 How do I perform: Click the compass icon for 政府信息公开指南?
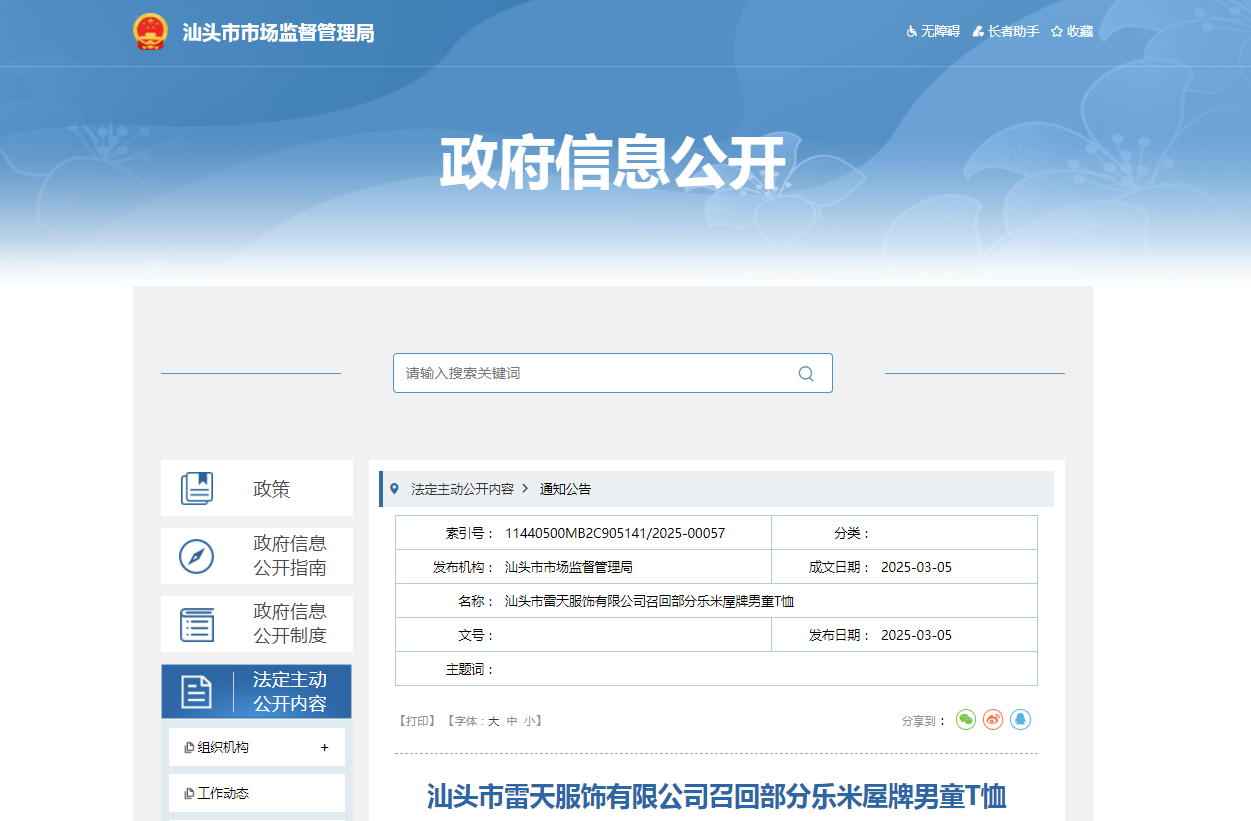197,556
